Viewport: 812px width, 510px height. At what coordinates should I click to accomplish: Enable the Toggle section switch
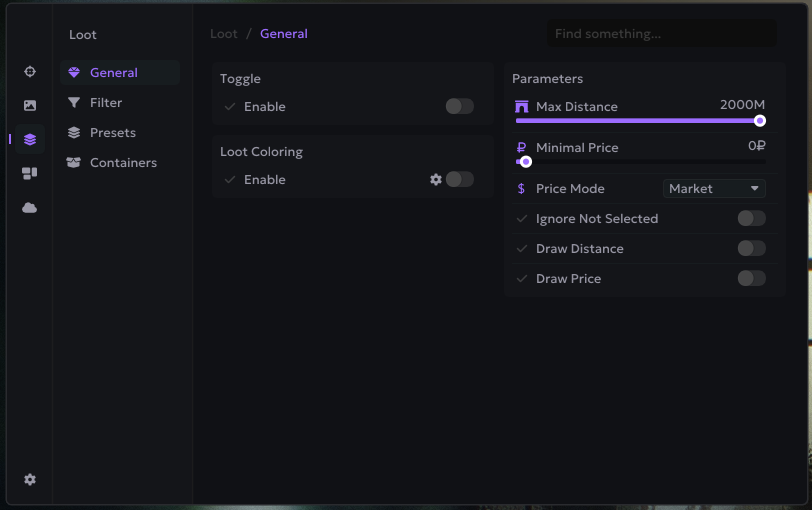[x=459, y=107]
